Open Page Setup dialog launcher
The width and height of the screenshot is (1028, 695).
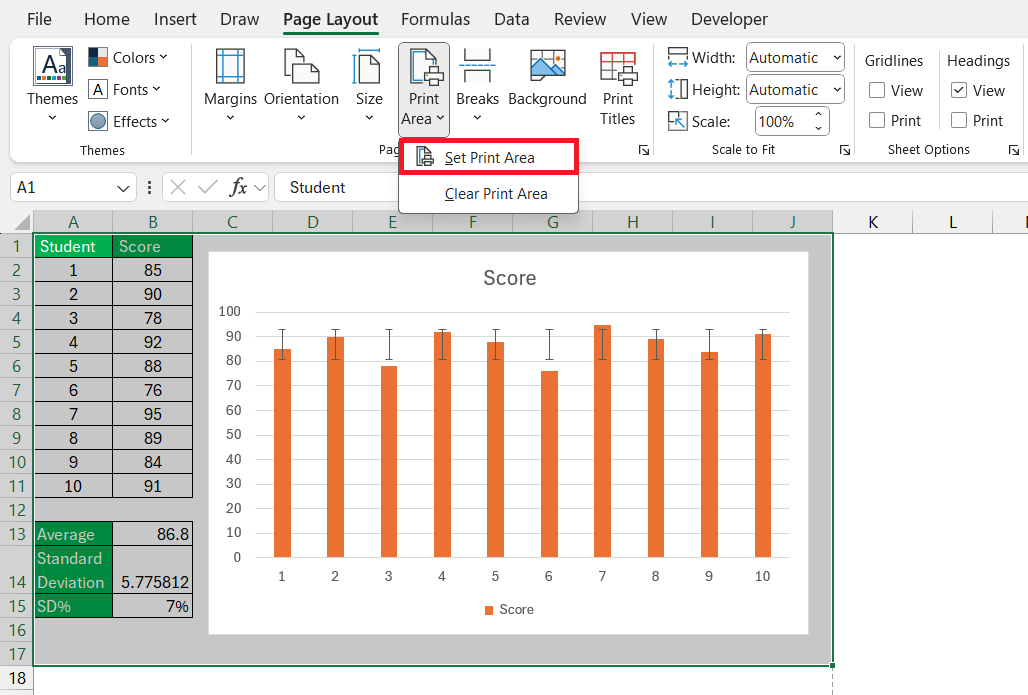tap(644, 150)
